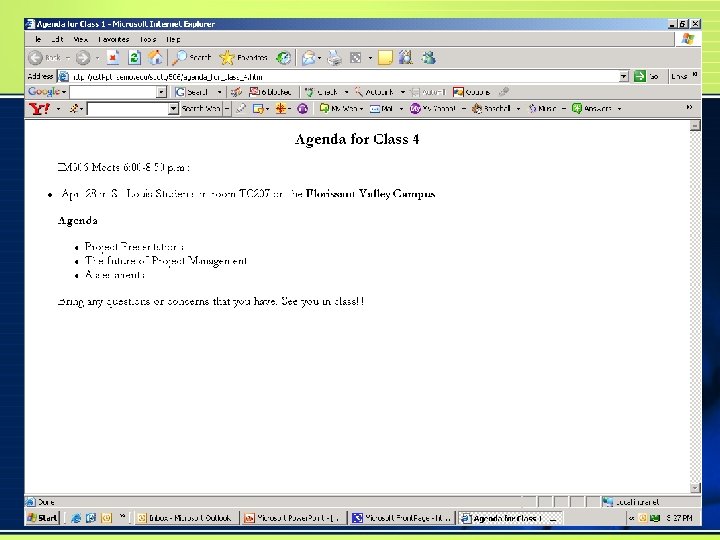Expand the address bar dropdown arrow
720x540 pixels.
coord(623,77)
